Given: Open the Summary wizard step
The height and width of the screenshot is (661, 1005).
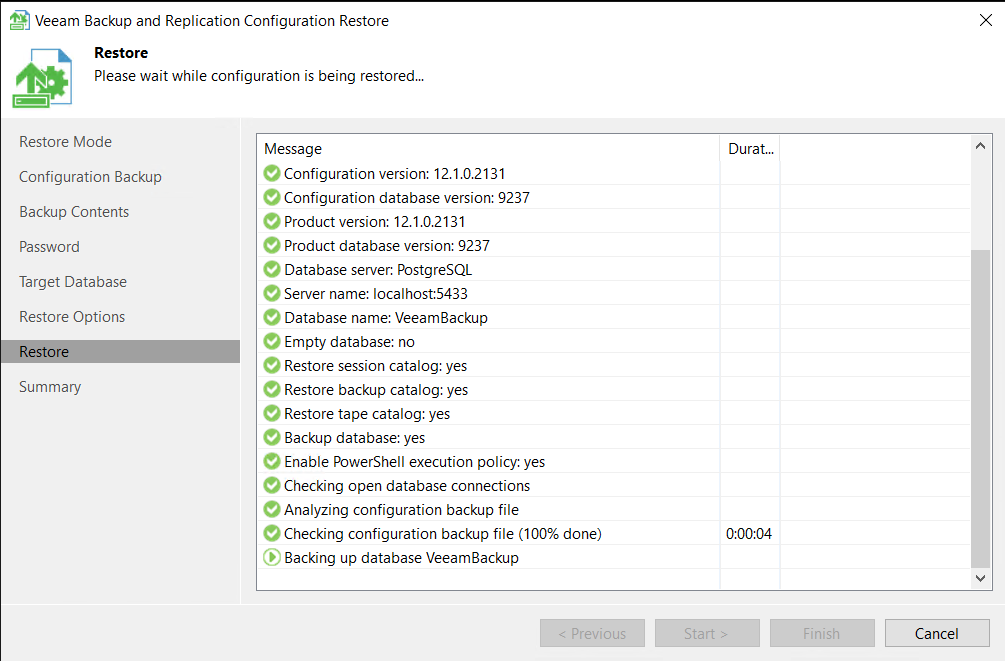Looking at the screenshot, I should pyautogui.click(x=50, y=387).
